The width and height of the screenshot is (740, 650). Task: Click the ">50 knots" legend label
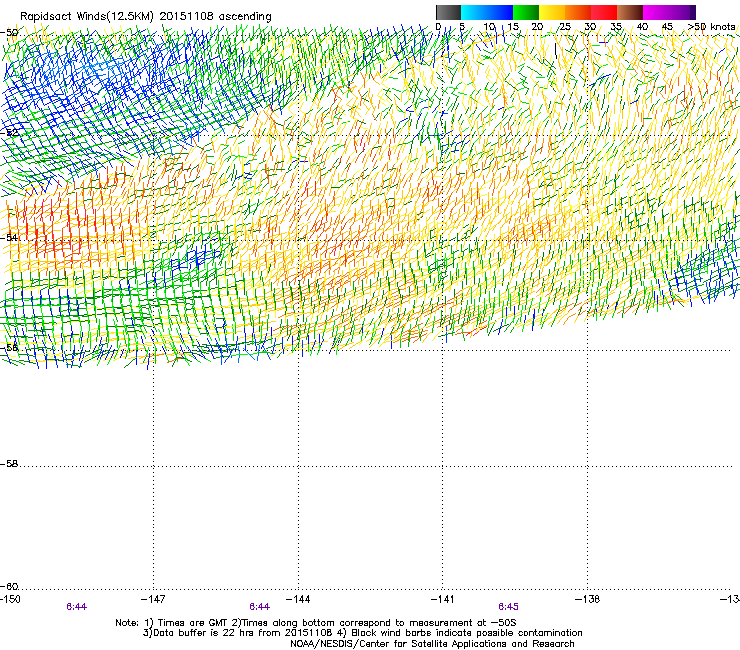712,27
